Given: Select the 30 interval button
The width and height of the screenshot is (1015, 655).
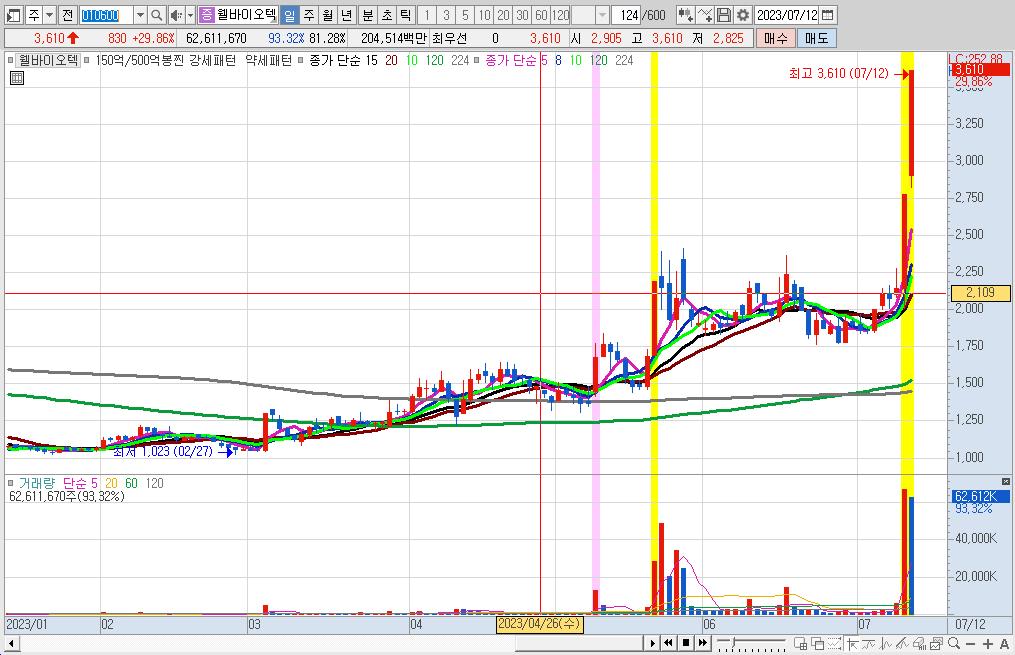Looking at the screenshot, I should tap(522, 15).
